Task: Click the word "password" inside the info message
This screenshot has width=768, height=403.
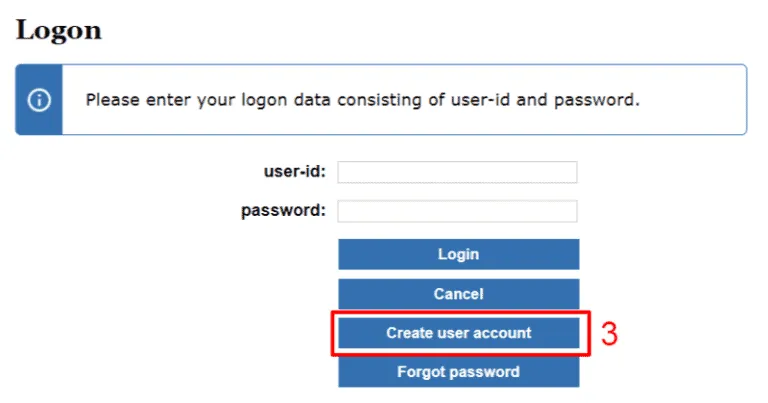Action: click(x=594, y=100)
